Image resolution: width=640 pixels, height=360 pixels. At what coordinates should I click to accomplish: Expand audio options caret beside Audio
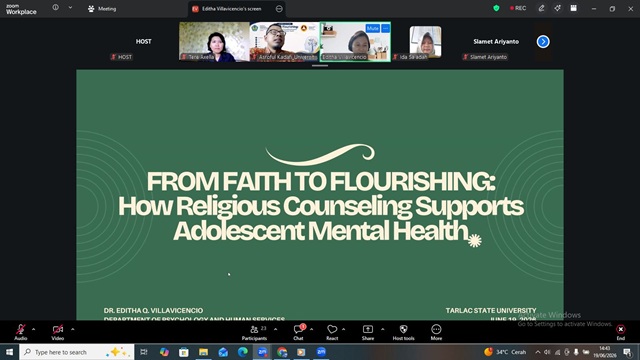33,329
